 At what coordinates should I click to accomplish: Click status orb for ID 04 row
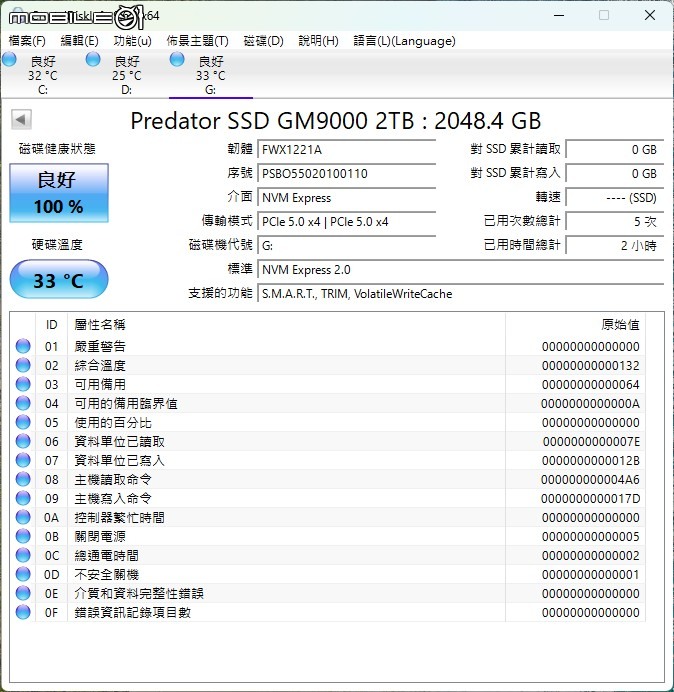coord(23,403)
